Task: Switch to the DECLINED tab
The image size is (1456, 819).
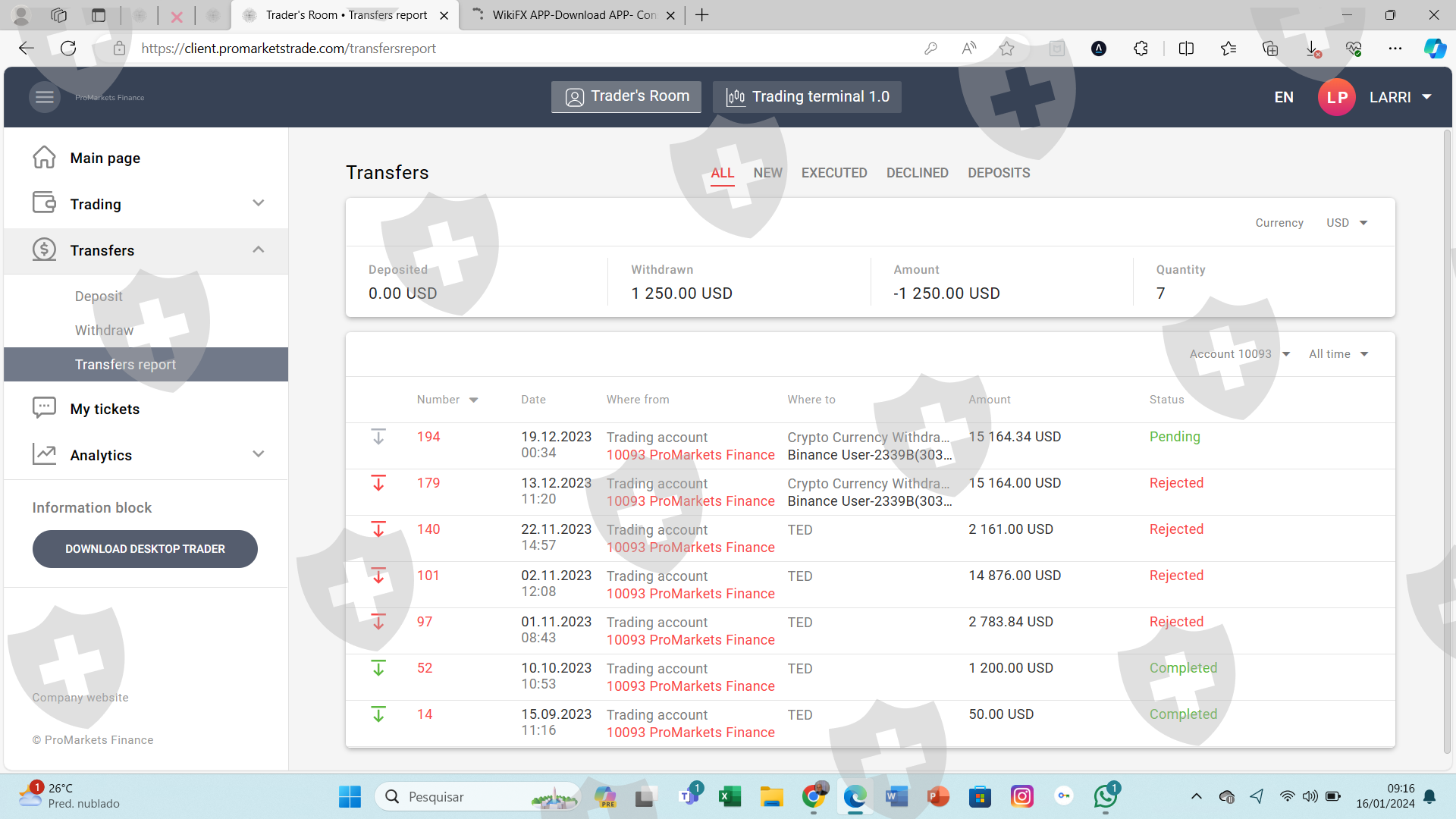Action: click(x=917, y=173)
